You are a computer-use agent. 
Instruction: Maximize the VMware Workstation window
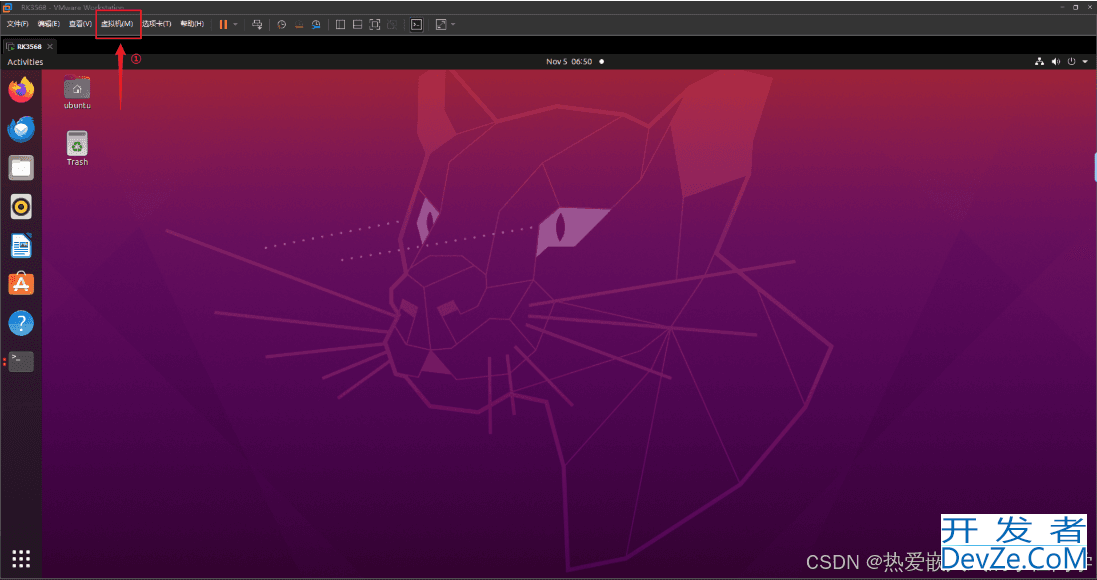coord(1075,7)
